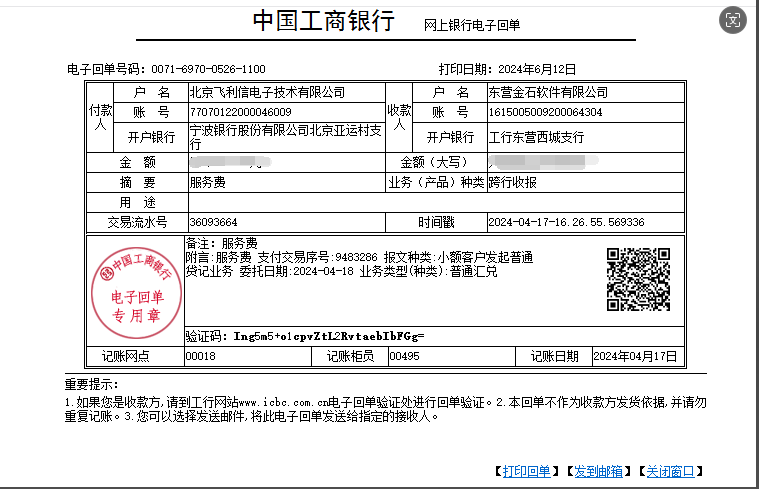Image resolution: width=759 pixels, height=489 pixels.
Task: Click the 付款人 label cell
Action: [x=100, y=117]
